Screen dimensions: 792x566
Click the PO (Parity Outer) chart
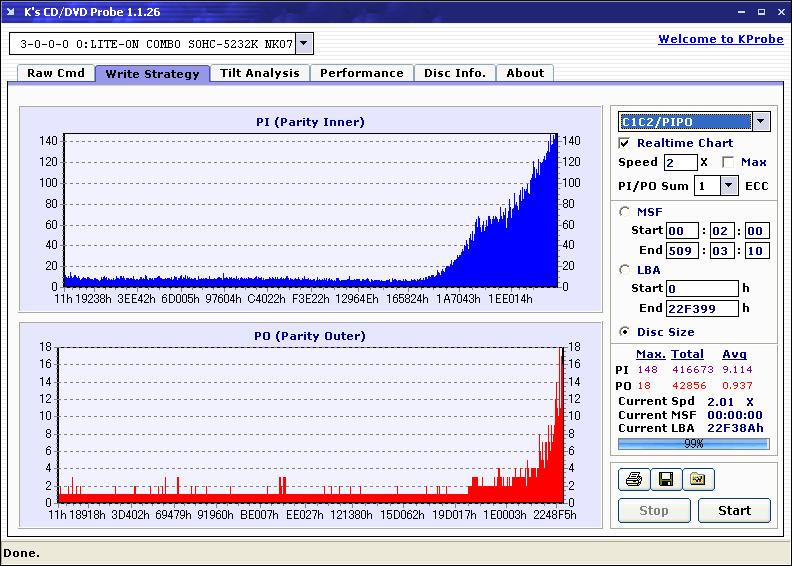311,425
